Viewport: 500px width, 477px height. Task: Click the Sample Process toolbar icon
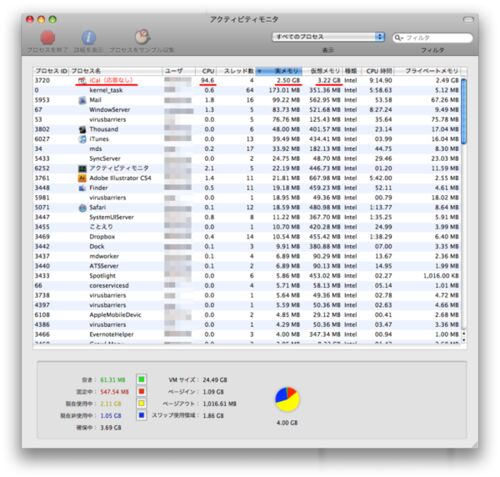pyautogui.click(x=142, y=37)
